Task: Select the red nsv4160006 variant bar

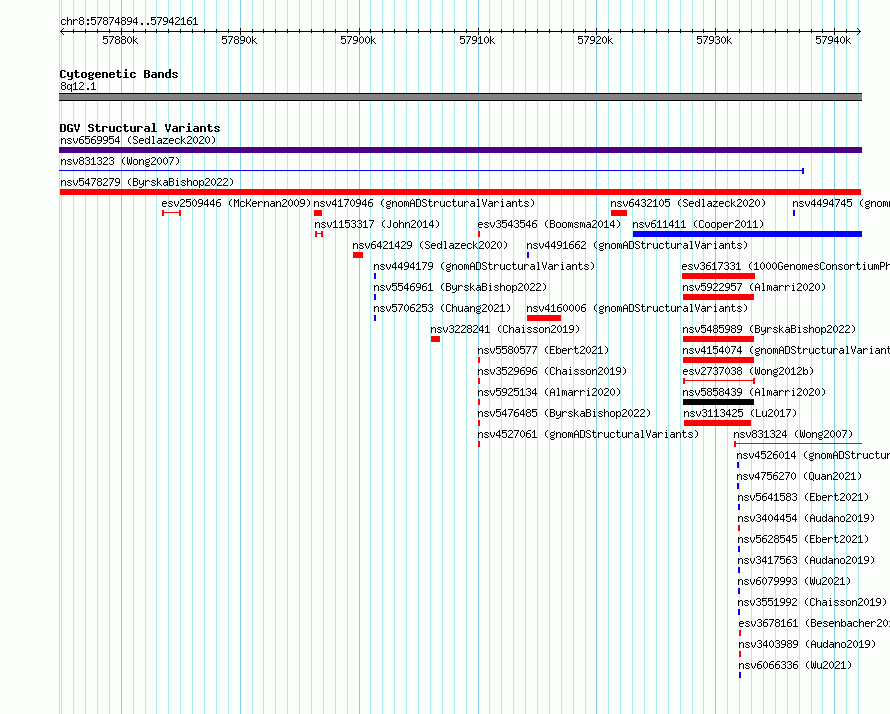Action: click(x=544, y=318)
